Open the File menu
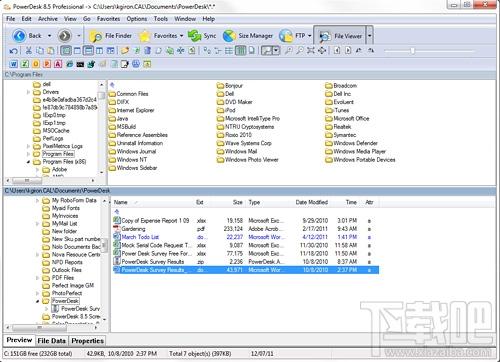The height and width of the screenshot is (362, 500). pos(11,19)
